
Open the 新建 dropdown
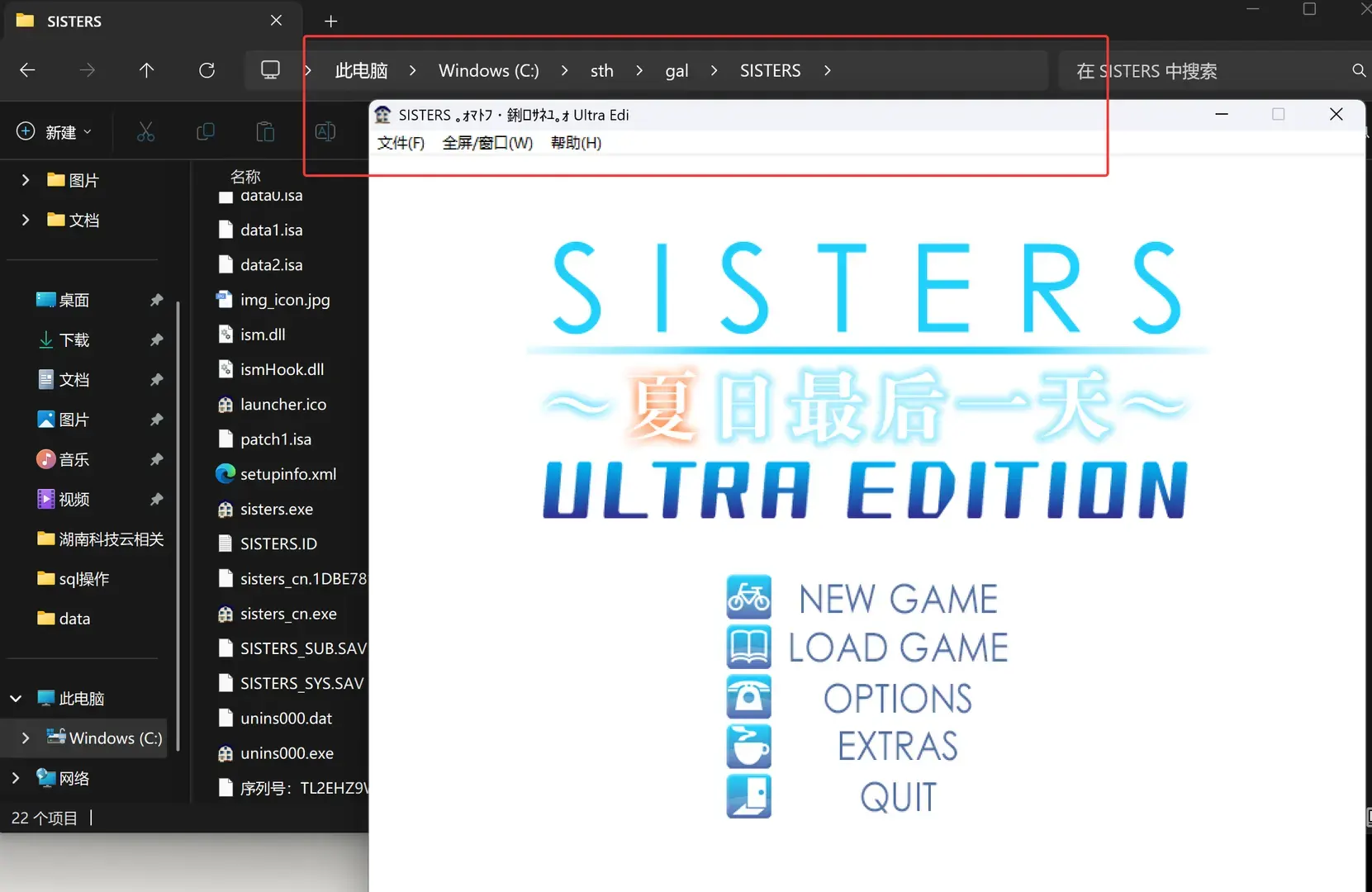click(x=55, y=132)
